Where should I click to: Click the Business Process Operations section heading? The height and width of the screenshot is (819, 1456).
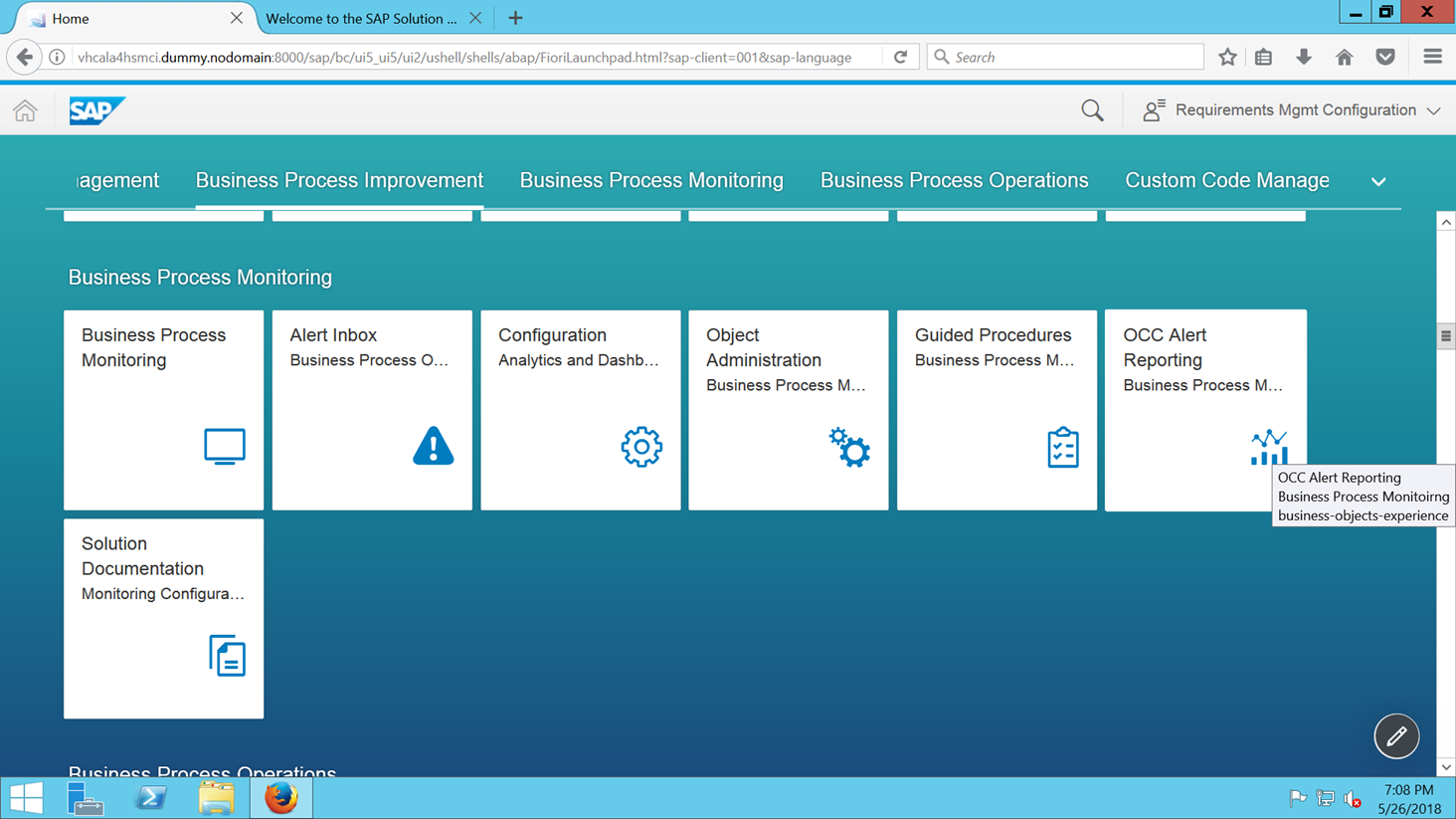pos(202,771)
